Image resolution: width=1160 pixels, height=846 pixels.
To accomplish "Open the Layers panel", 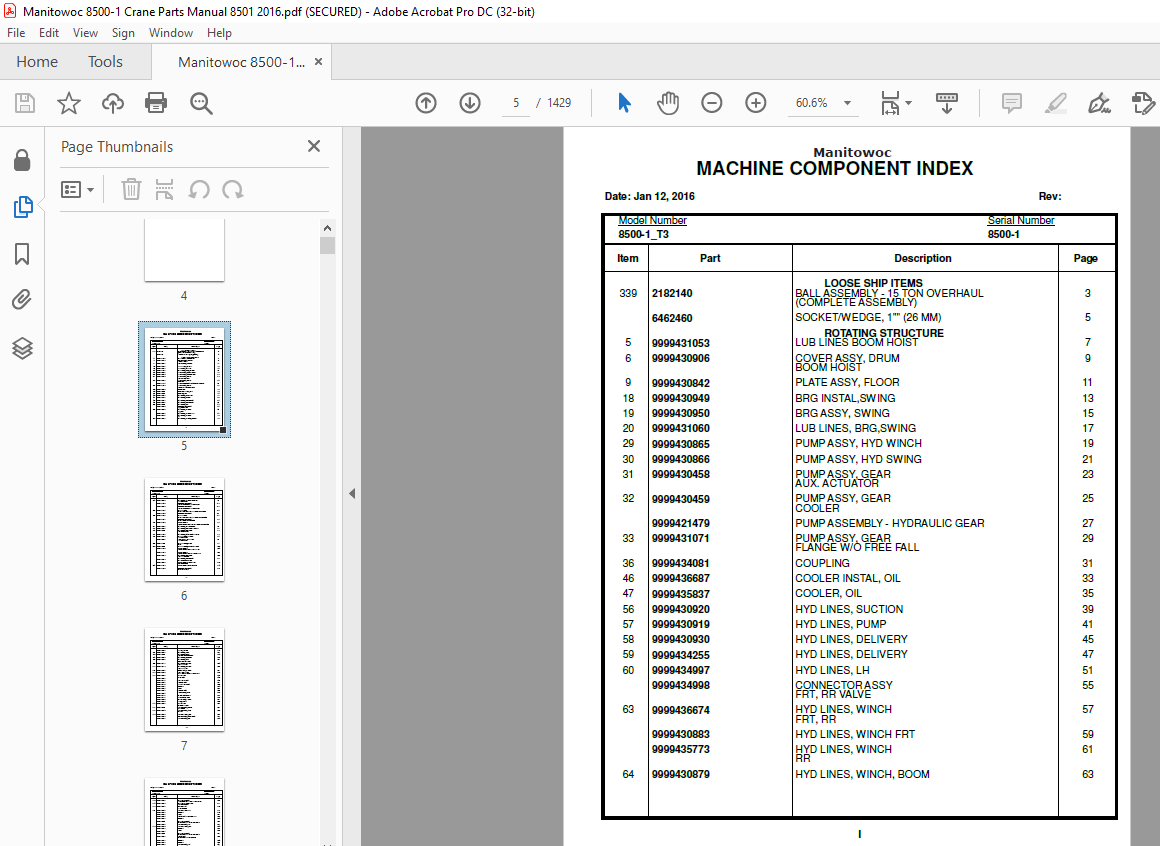I will tap(22, 348).
